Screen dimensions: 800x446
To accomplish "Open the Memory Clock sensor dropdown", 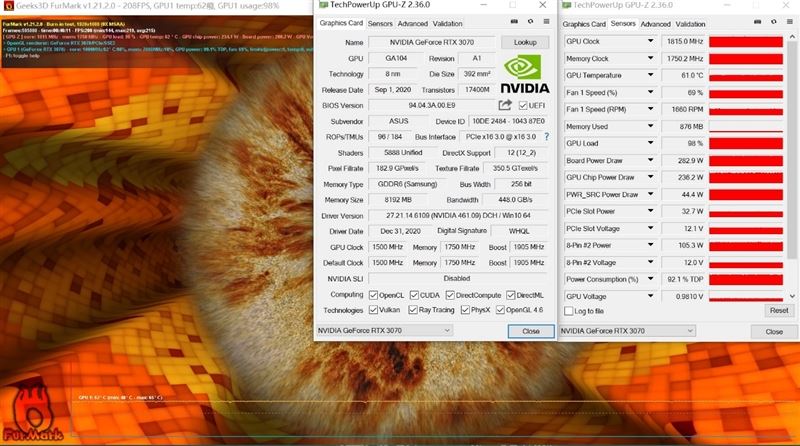I will (x=651, y=58).
